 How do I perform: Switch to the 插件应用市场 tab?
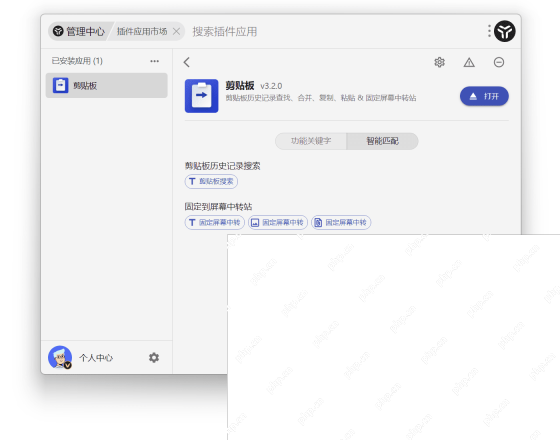point(142,31)
